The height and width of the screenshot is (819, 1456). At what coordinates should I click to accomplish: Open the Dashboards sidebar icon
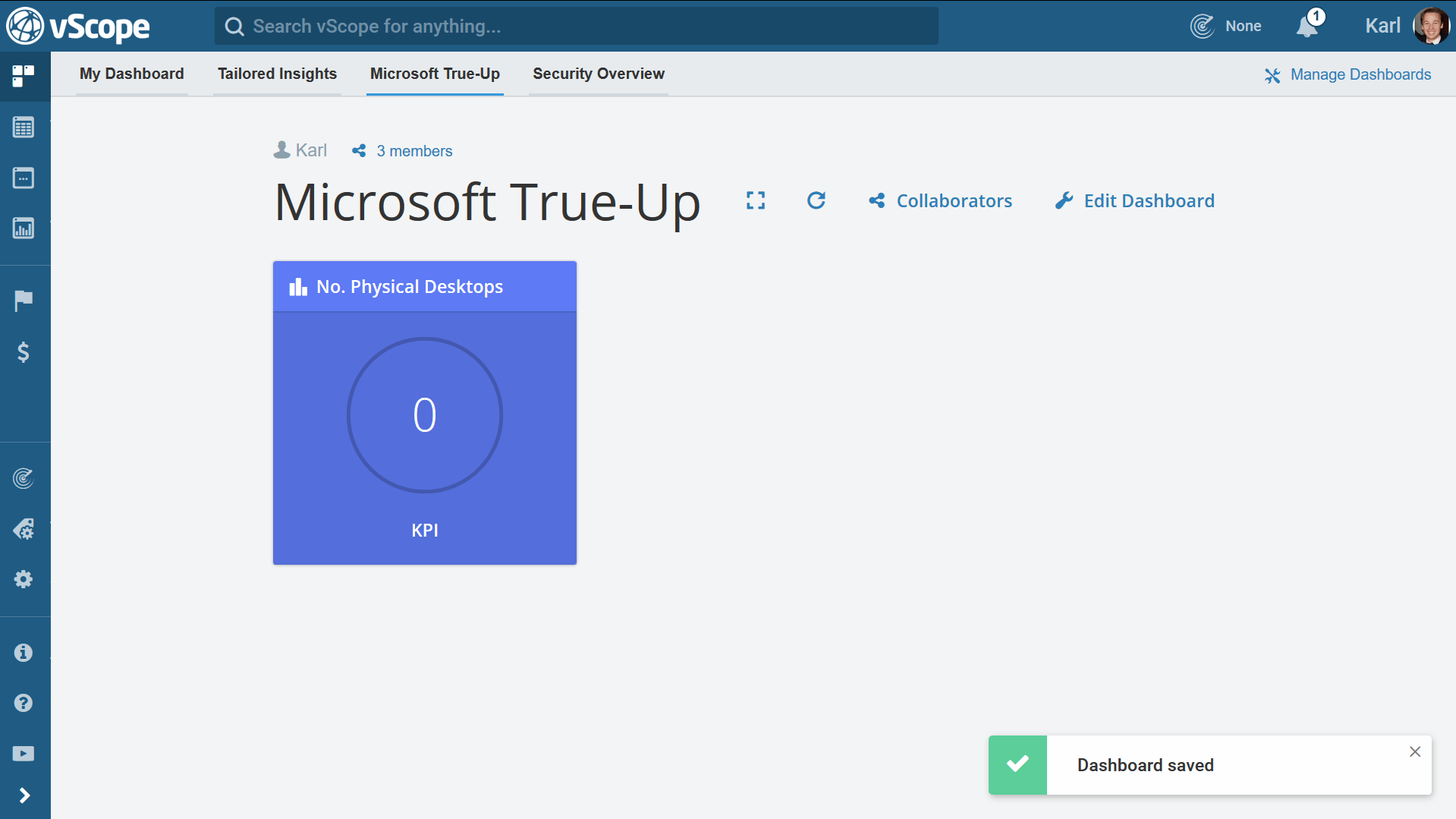click(x=24, y=76)
